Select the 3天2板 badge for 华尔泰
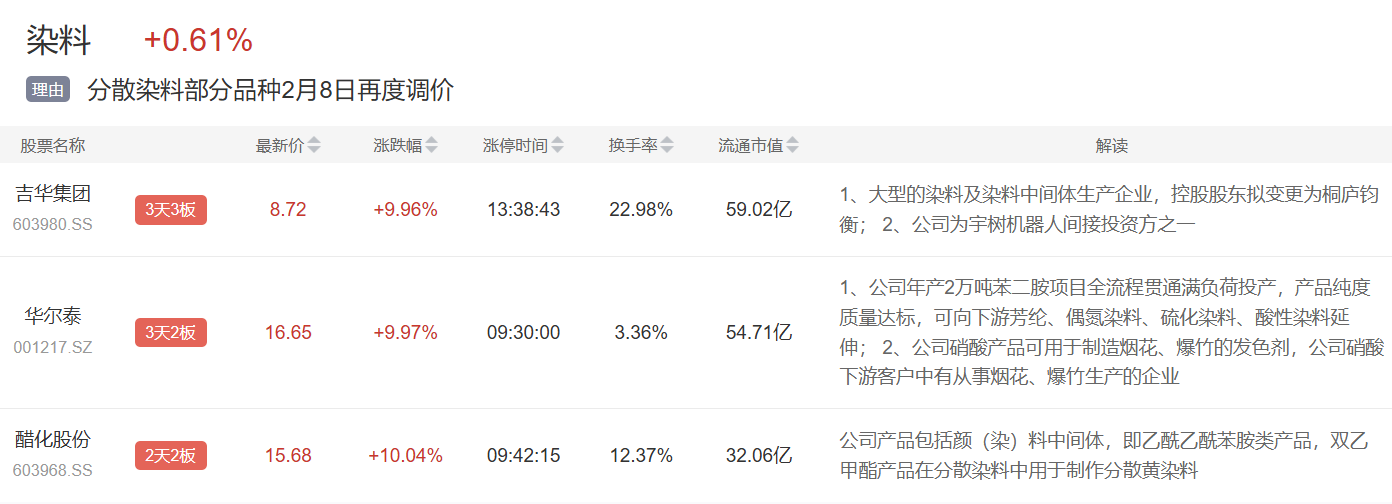The image size is (1392, 504). pos(171,333)
